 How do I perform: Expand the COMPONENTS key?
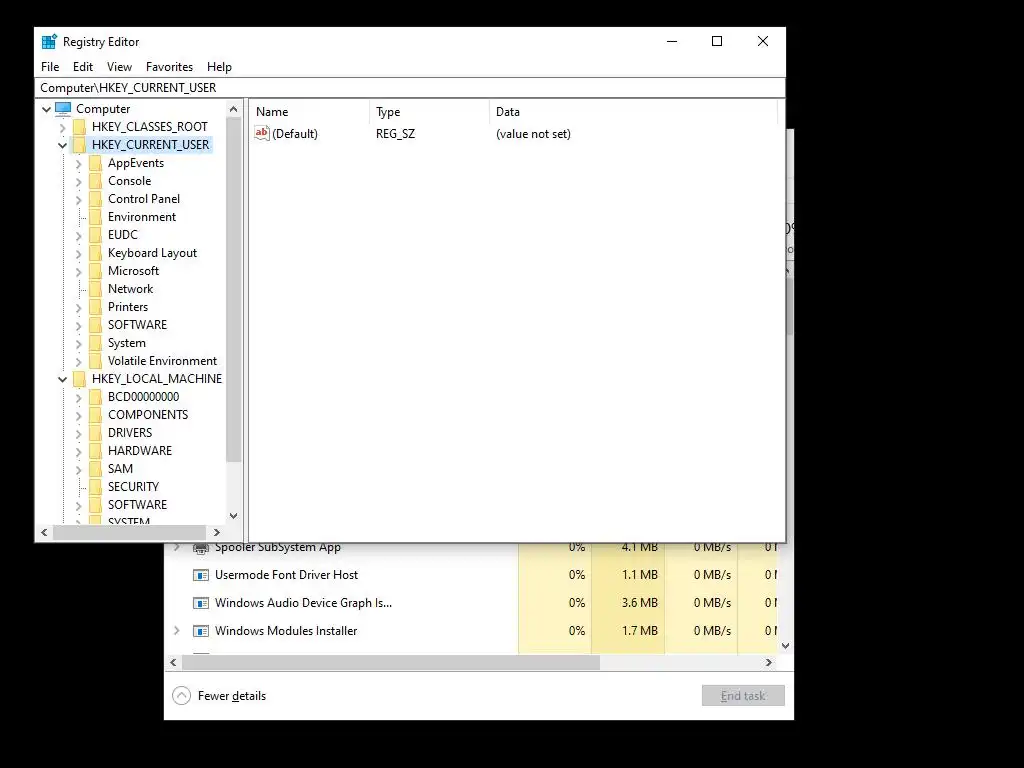tap(78, 415)
